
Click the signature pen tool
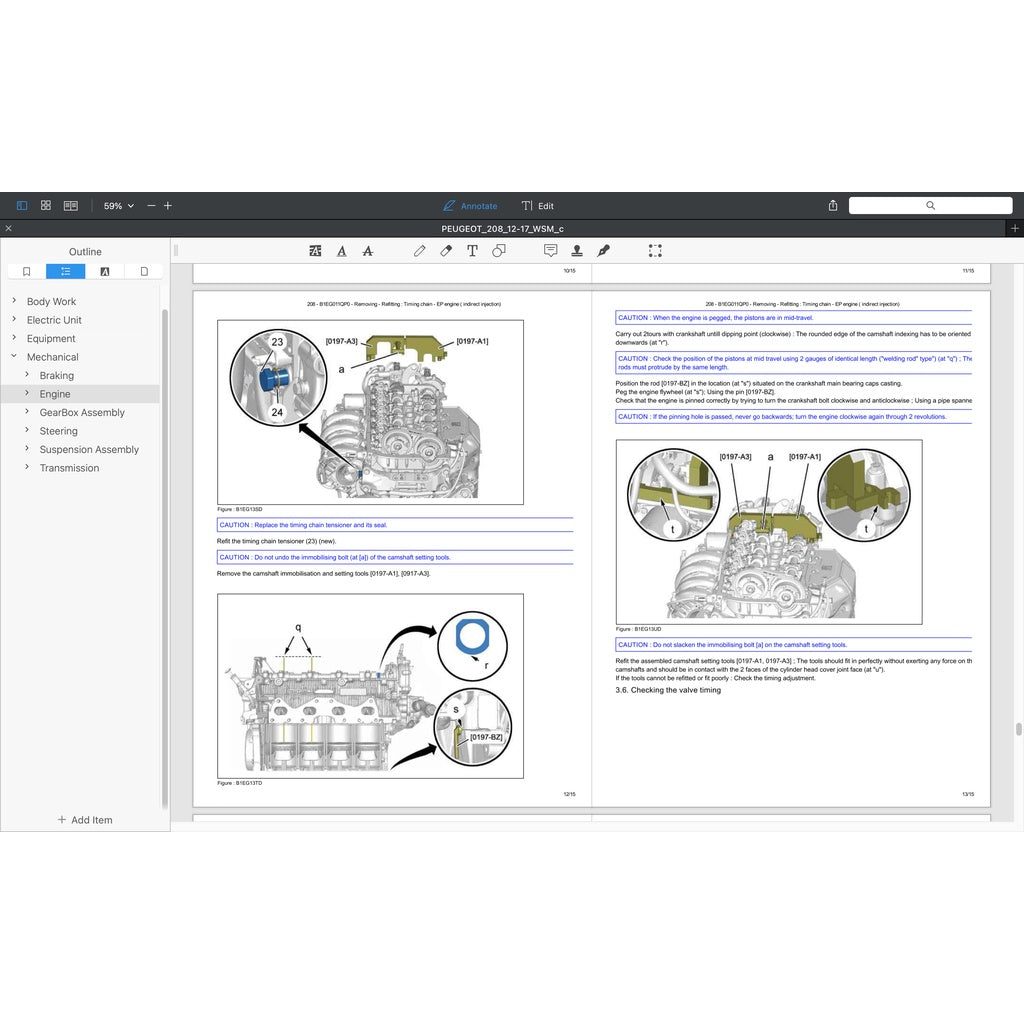(603, 251)
